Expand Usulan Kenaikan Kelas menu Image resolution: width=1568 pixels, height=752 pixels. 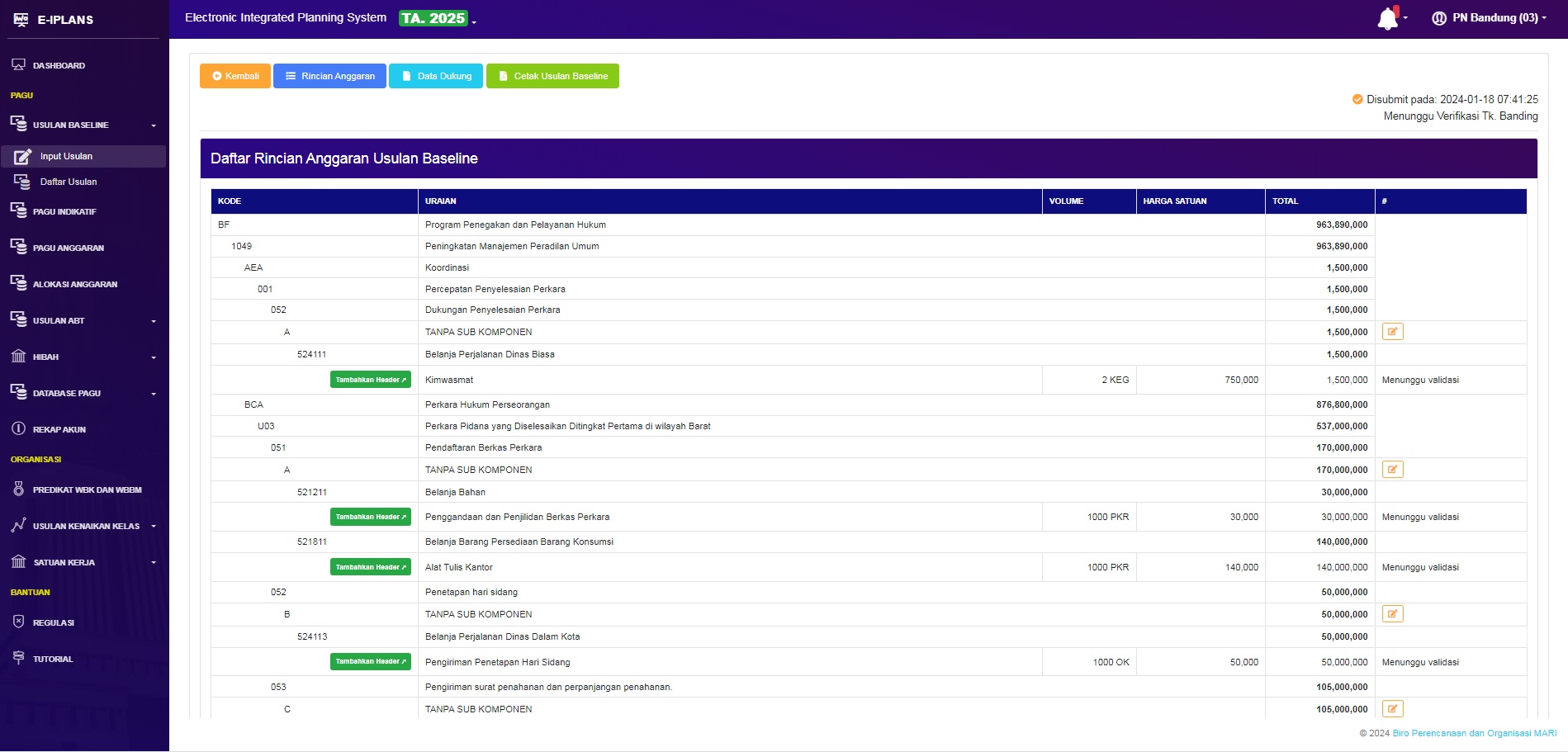83,526
